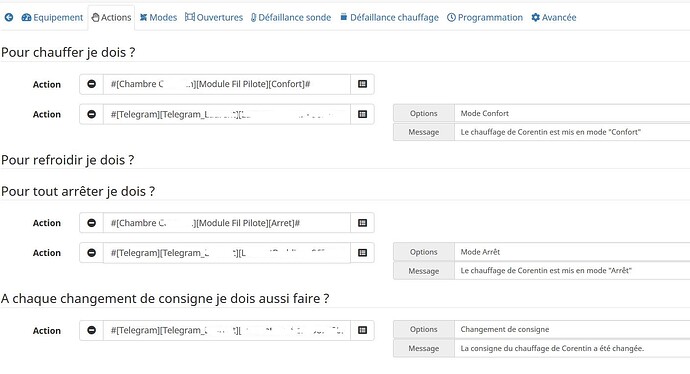Viewport: 690px width, 374px height.
Task: Switch to the Equipement tab
Action: [52, 18]
